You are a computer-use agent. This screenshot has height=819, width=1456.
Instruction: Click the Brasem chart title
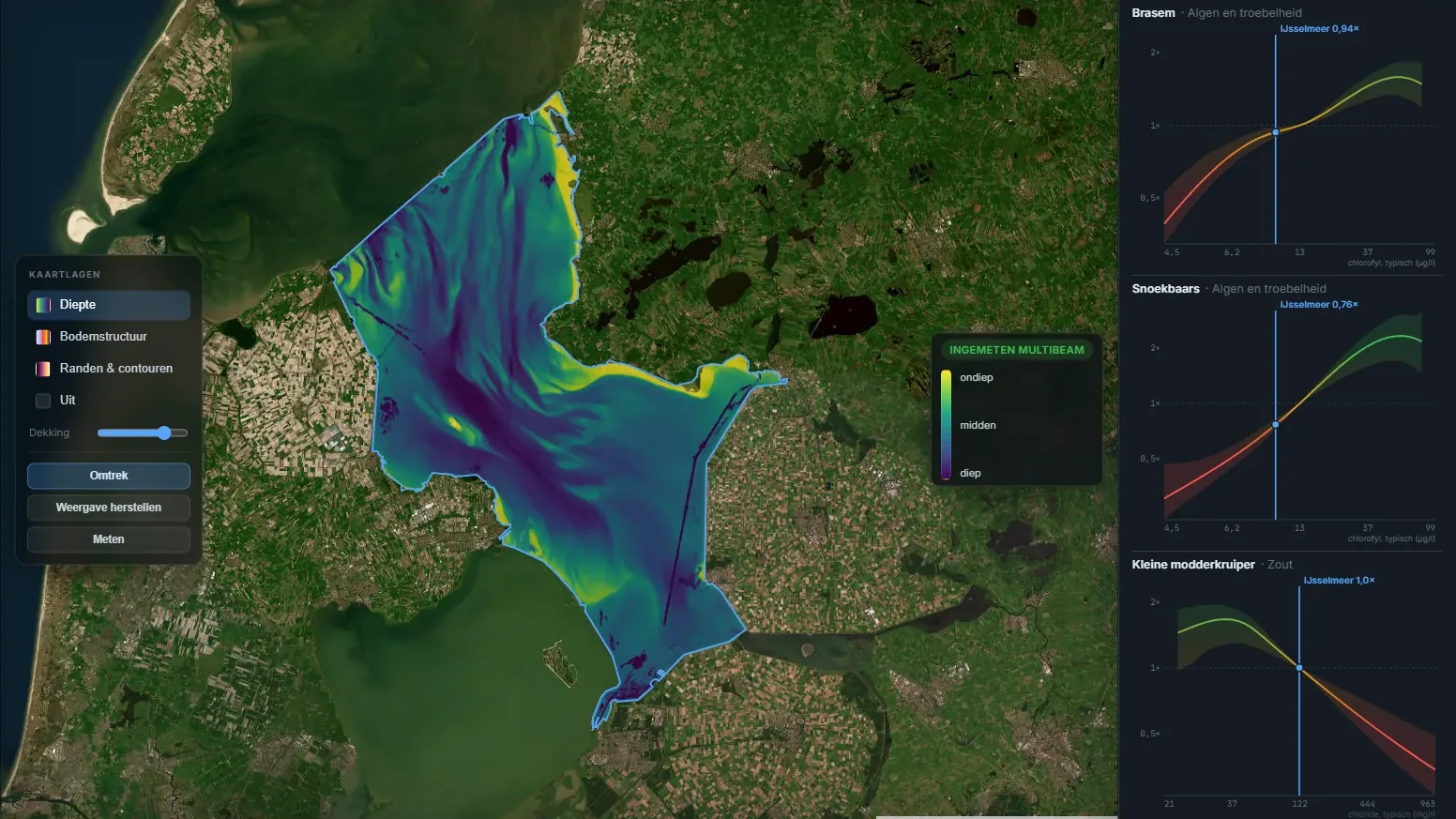[x=1153, y=13]
